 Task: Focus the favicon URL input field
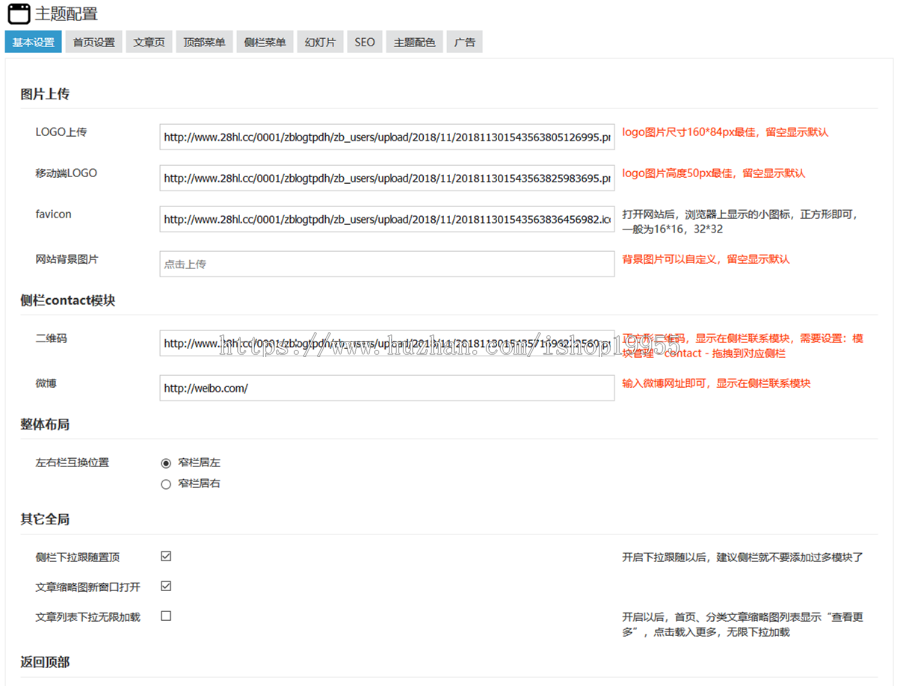coord(386,219)
